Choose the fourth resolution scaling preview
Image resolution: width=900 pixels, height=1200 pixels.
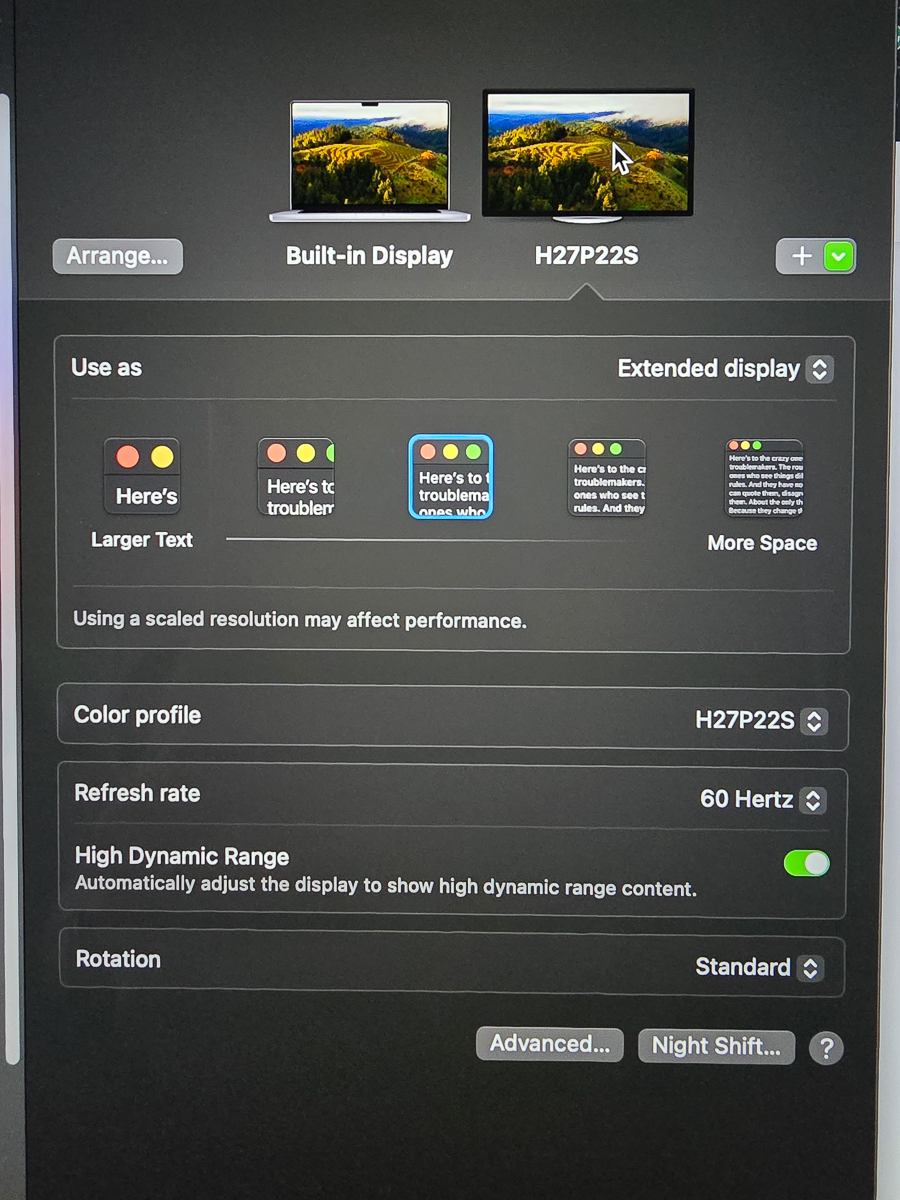tap(607, 477)
